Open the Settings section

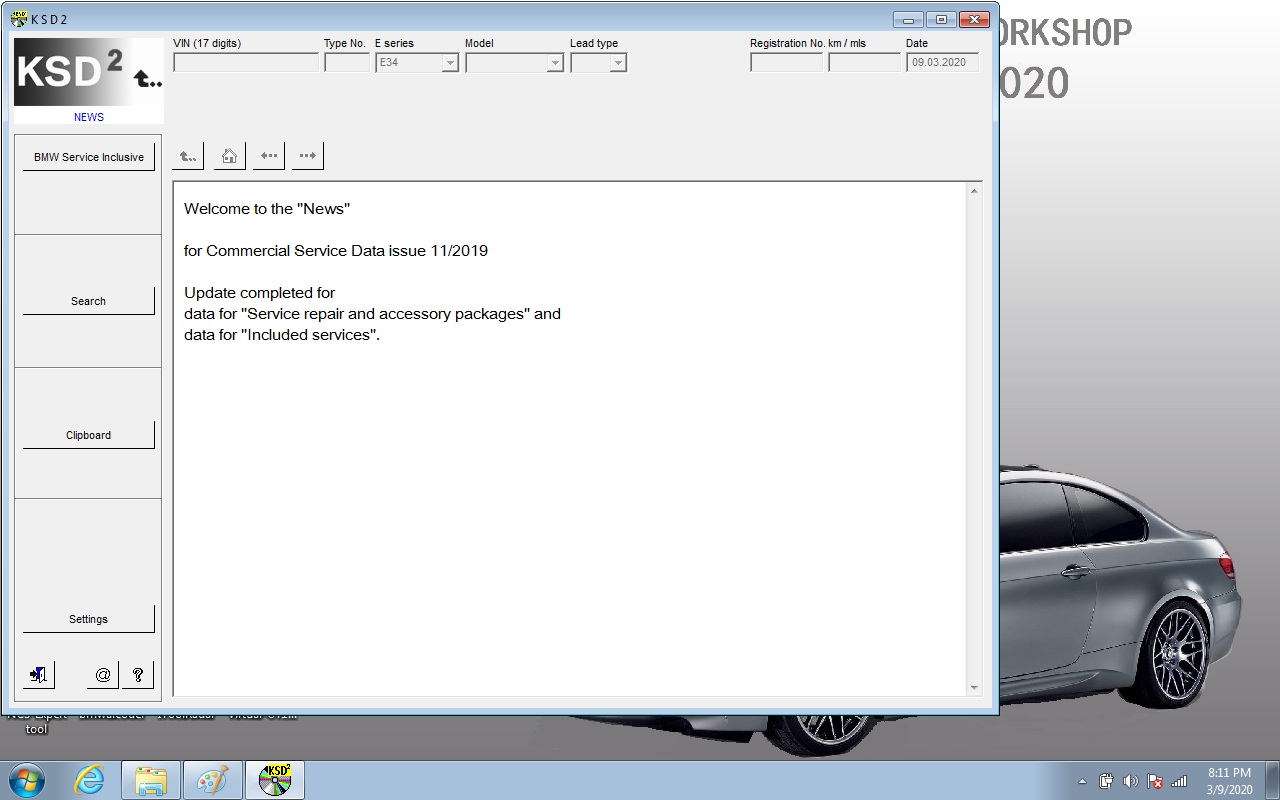pos(89,619)
